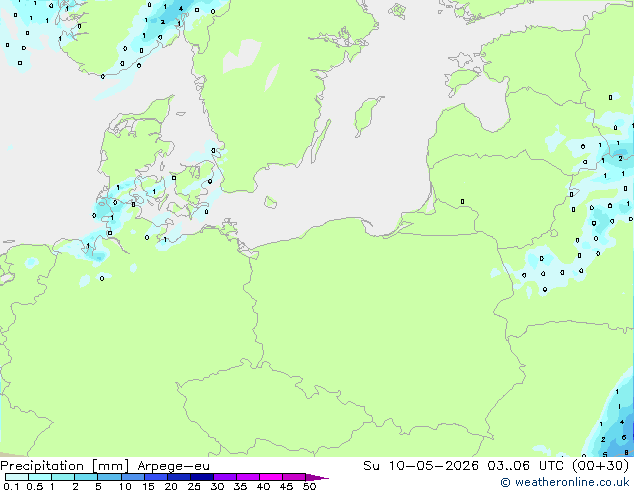Screen dimensions: 634x490
Task: Click the 1–2 mm legend swatch
Action: click(x=63, y=477)
